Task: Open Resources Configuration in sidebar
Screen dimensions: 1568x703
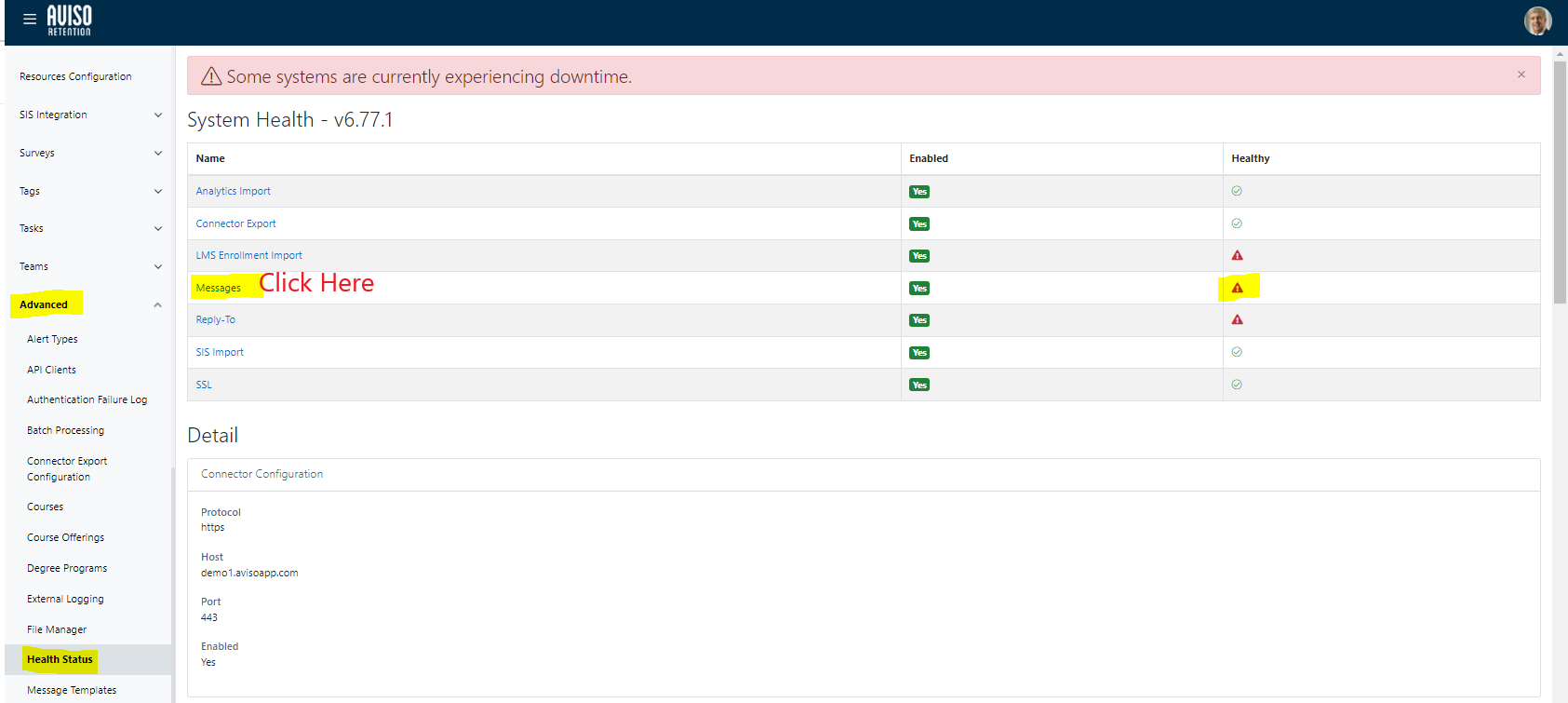Action: coord(75,76)
